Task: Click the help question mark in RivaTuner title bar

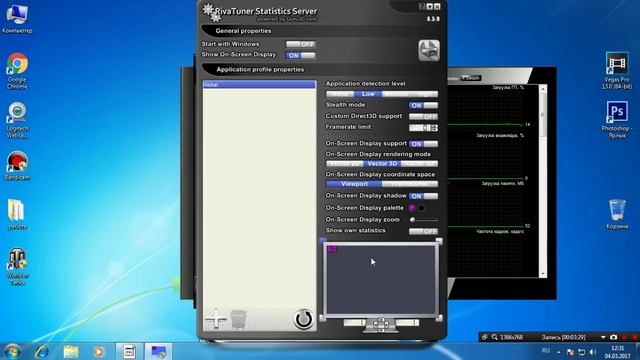Action: [x=422, y=7]
